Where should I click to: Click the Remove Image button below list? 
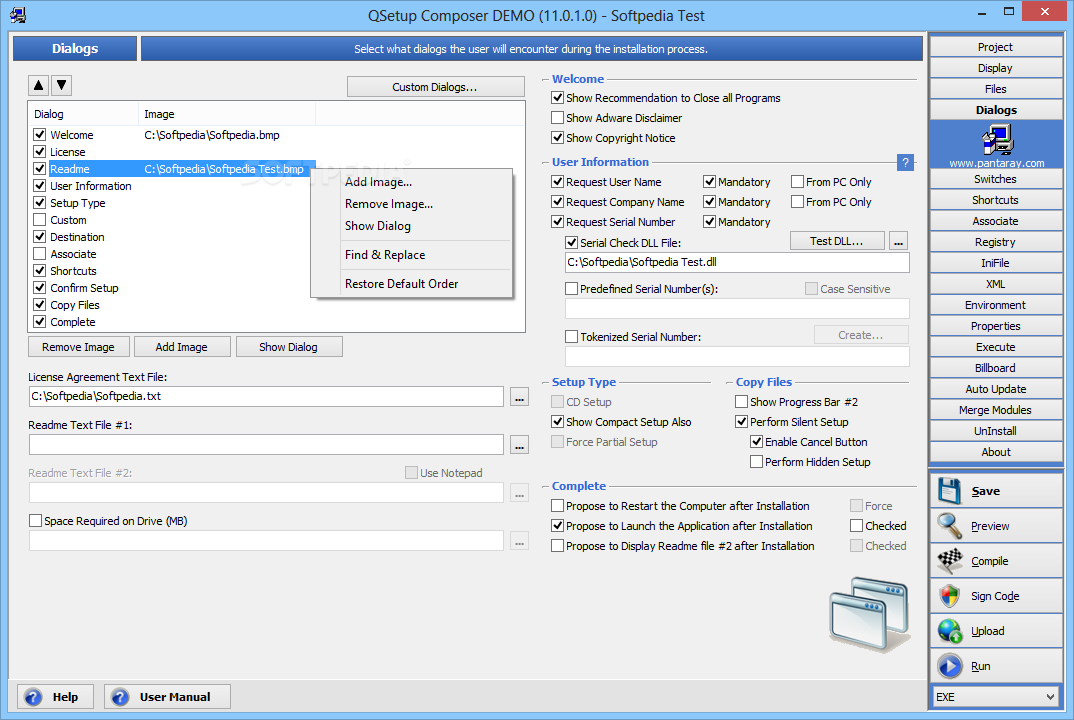point(78,347)
